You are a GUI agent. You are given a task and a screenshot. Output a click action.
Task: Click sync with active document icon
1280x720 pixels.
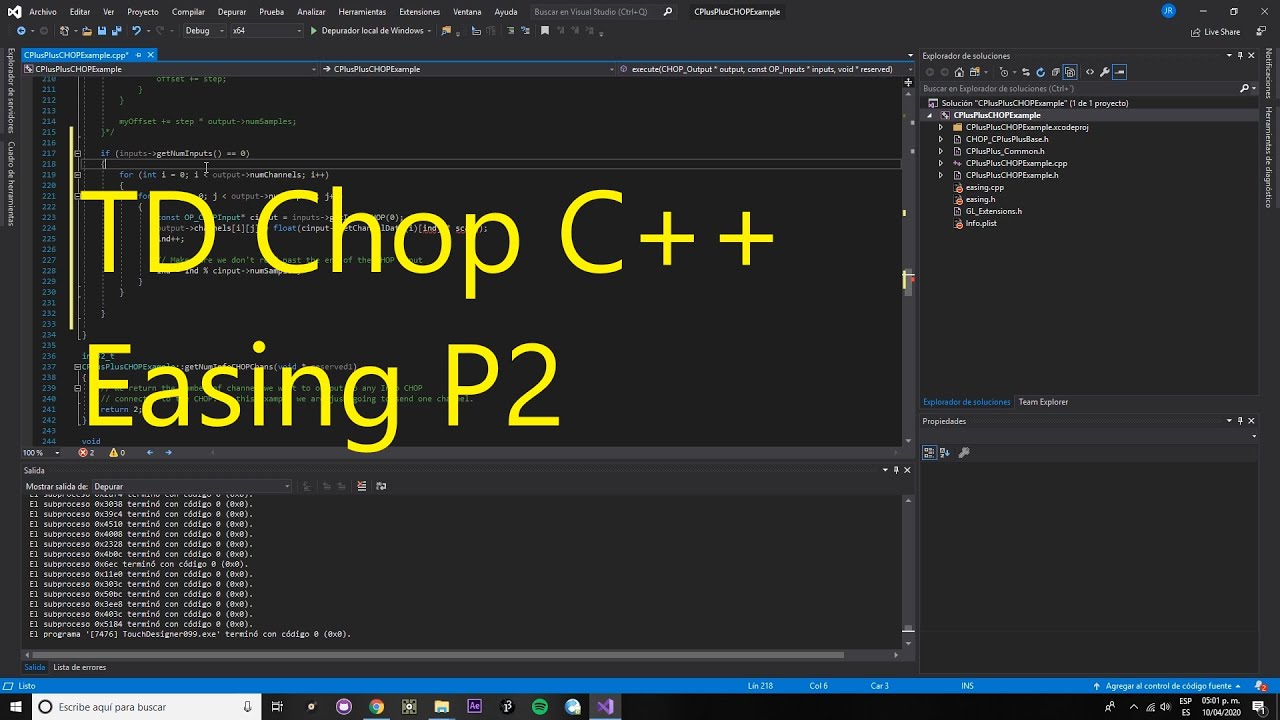[x=1026, y=72]
